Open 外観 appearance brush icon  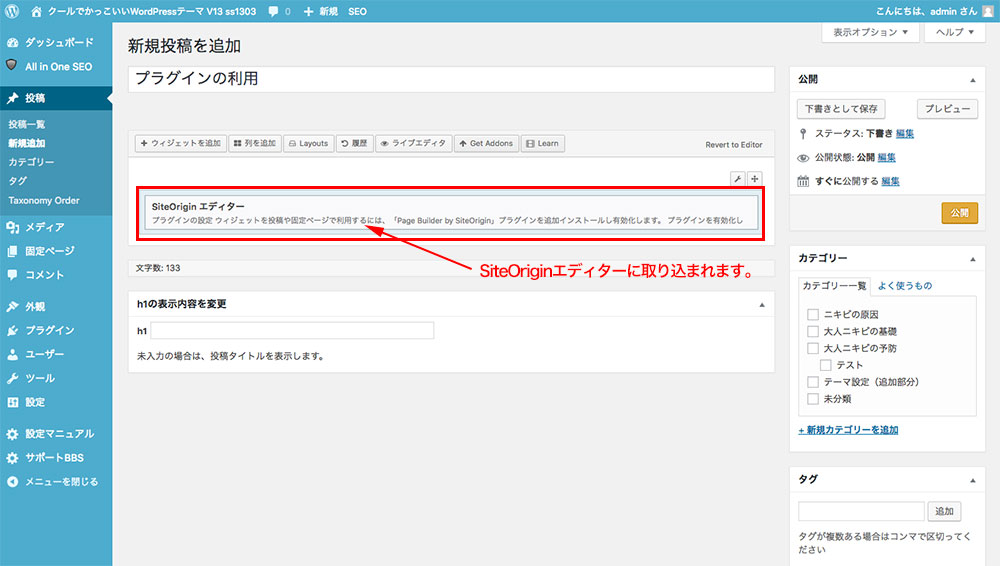tap(12, 306)
